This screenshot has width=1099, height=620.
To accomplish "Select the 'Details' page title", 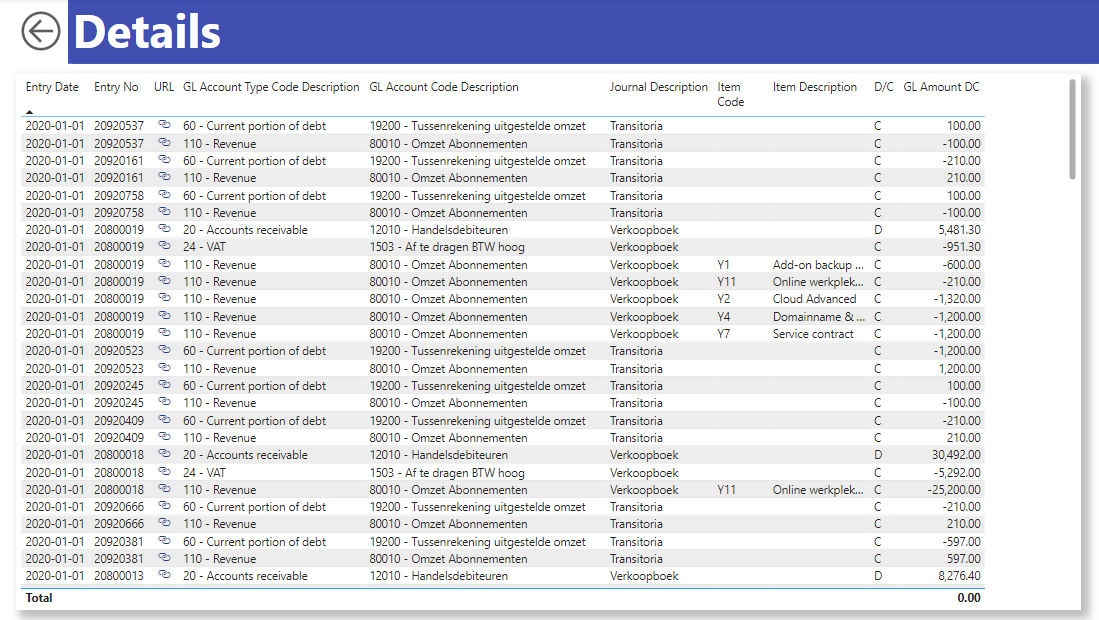I will pos(147,32).
